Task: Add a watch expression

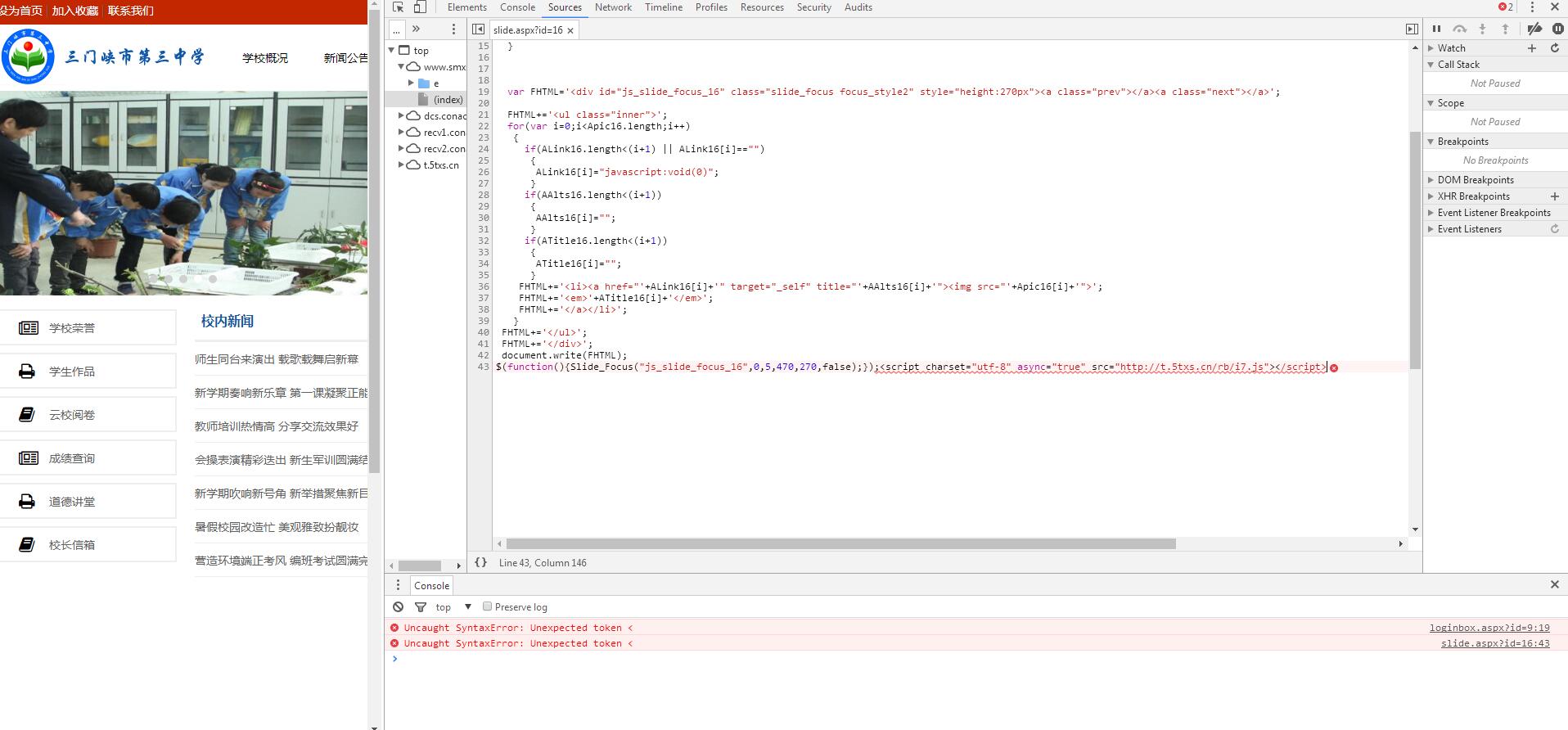Action: click(1532, 48)
